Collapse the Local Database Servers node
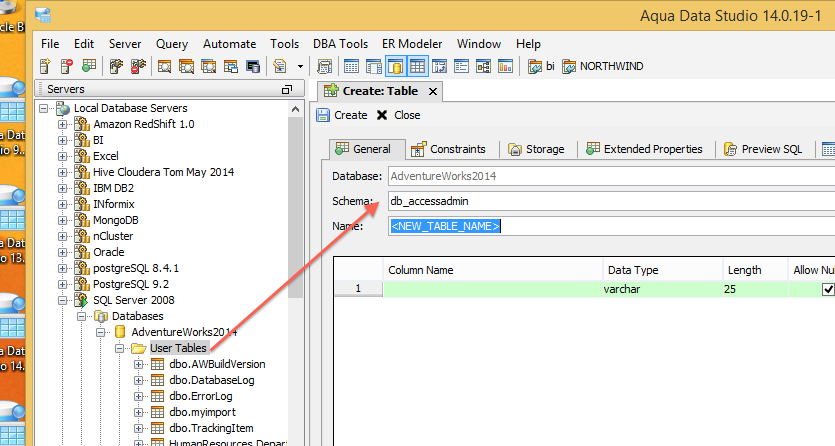This screenshot has width=835, height=446. [x=44, y=109]
